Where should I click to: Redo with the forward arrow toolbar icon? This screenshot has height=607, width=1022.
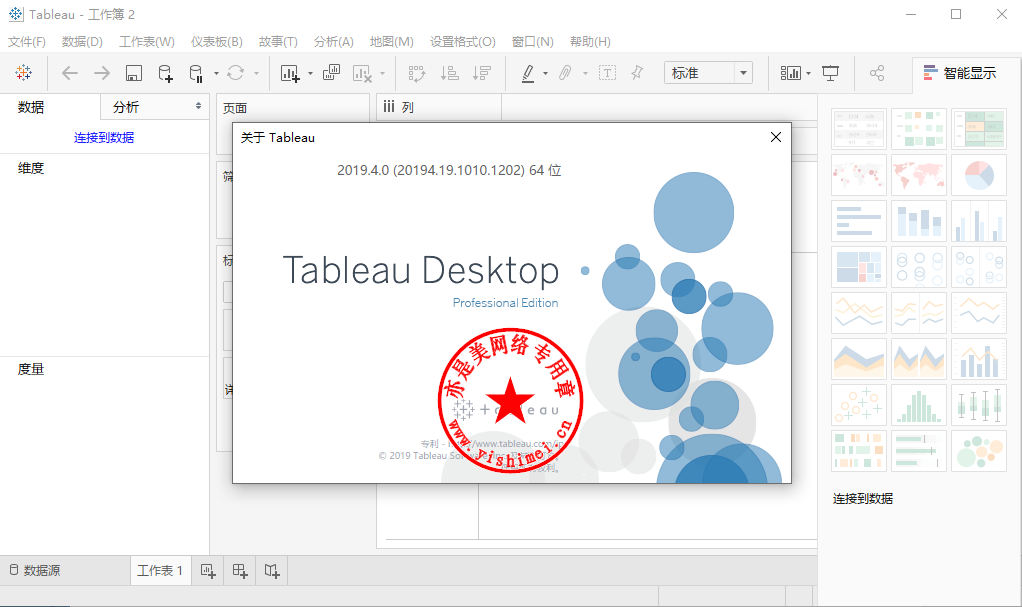[102, 73]
